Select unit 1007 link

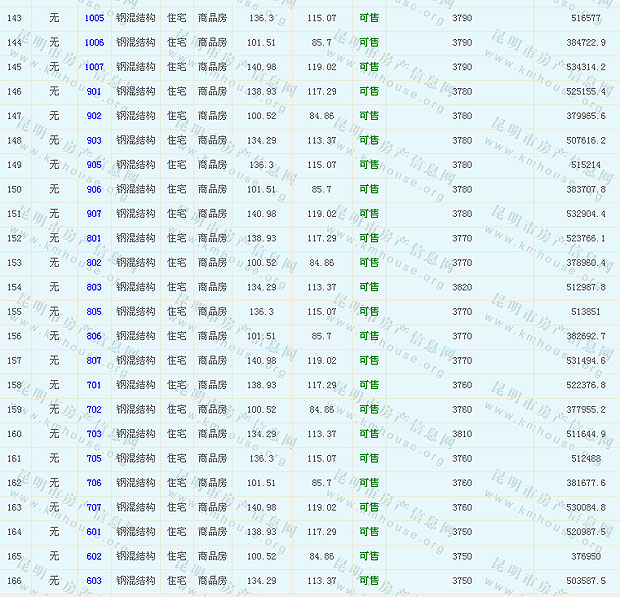click(94, 67)
